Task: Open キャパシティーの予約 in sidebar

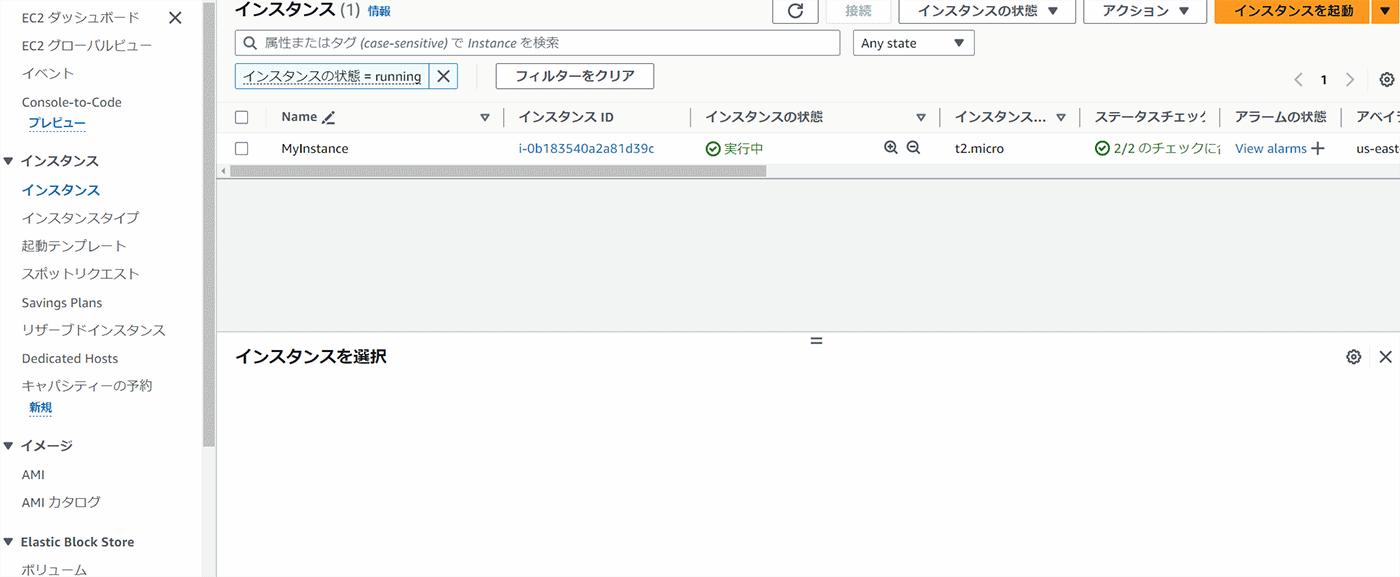Action: pos(87,385)
